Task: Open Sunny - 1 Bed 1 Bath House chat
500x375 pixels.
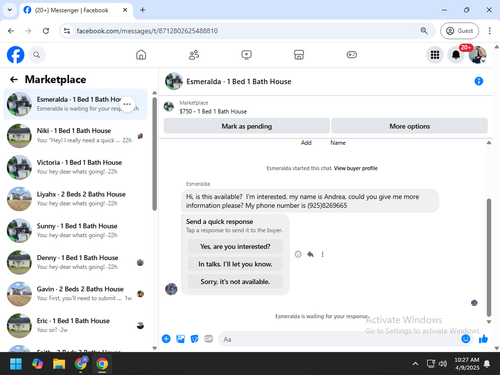Action: 75,230
